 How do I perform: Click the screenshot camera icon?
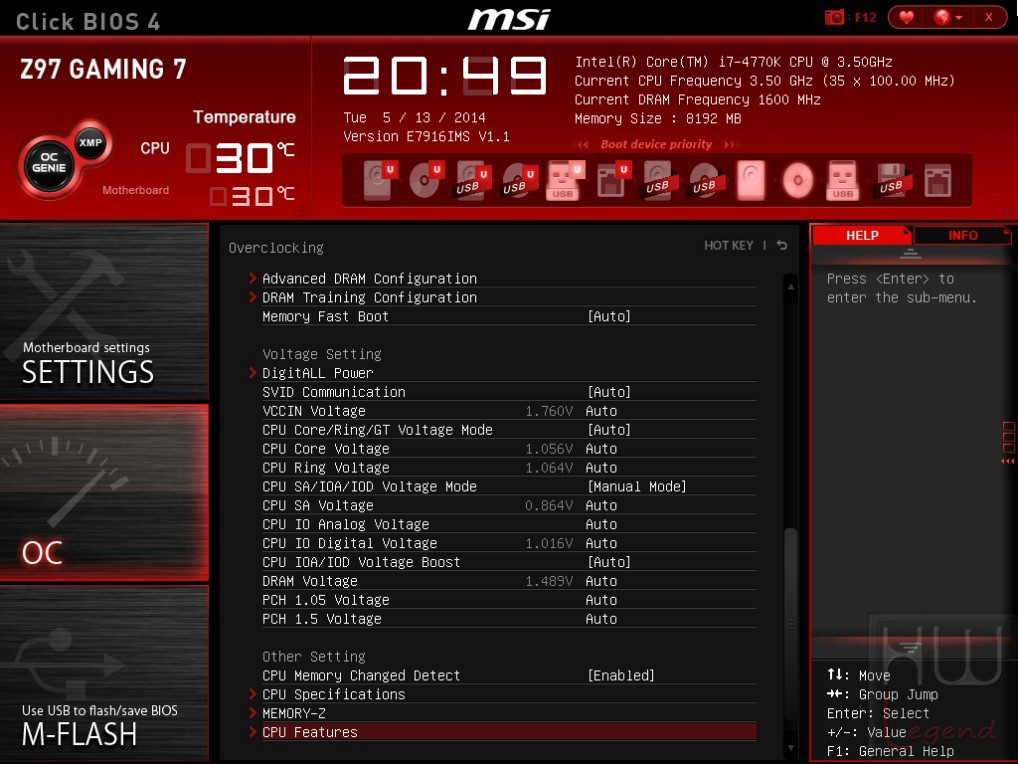coord(834,17)
